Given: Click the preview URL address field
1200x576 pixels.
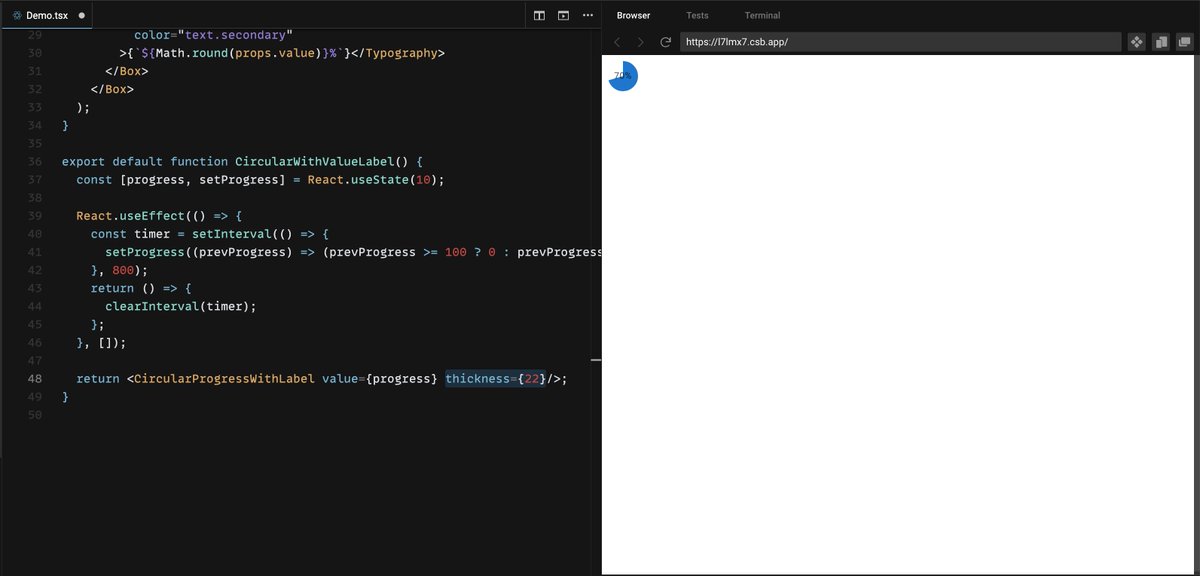Looking at the screenshot, I should (x=900, y=42).
